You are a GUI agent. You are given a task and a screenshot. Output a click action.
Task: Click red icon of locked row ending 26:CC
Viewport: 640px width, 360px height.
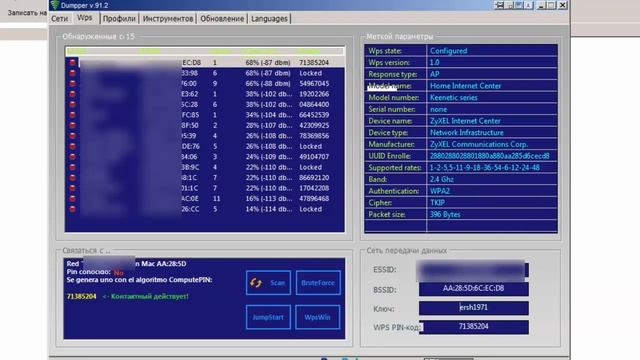click(x=73, y=209)
